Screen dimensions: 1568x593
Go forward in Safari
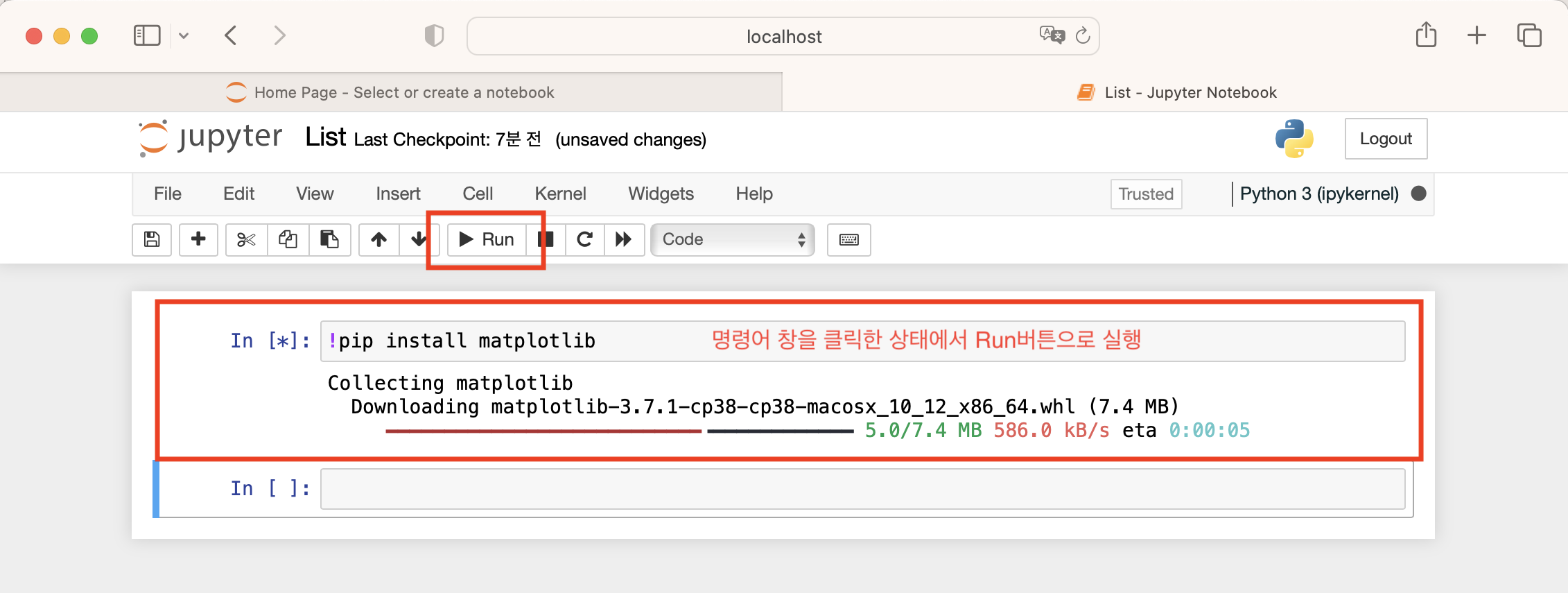click(279, 35)
